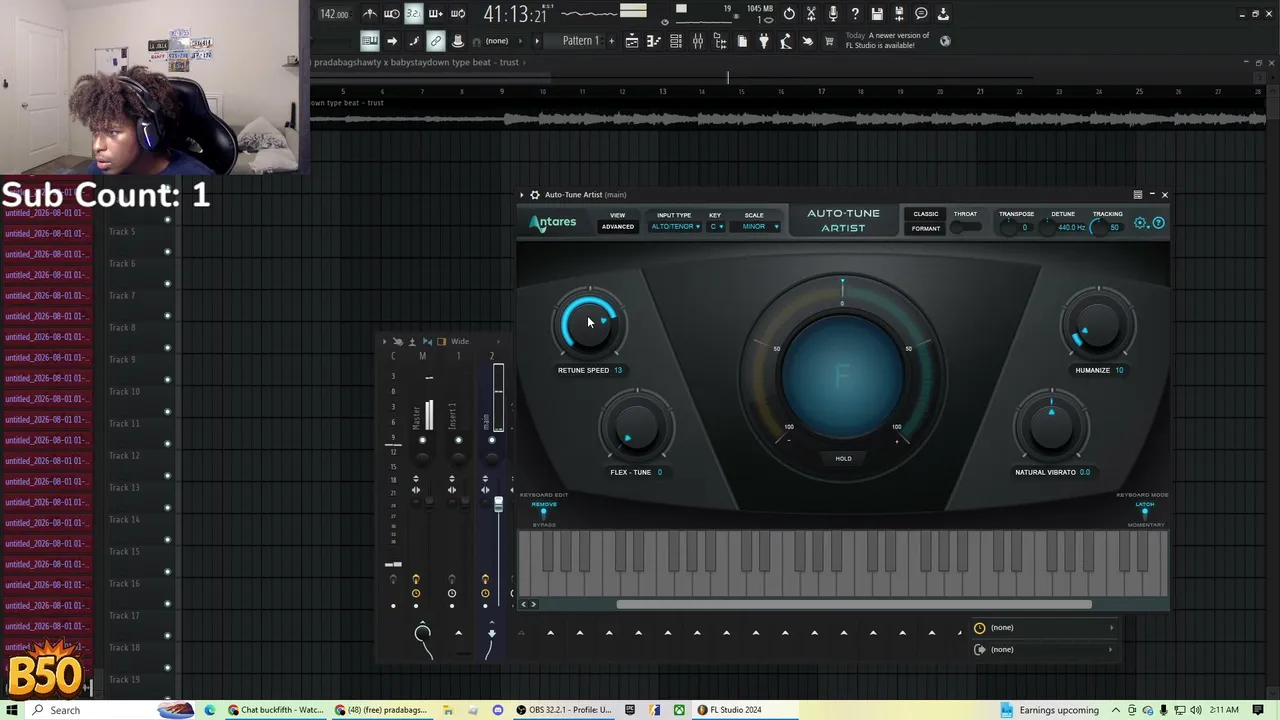Open the channel rack icon
Screen dimensions: 1280x720
point(676,41)
